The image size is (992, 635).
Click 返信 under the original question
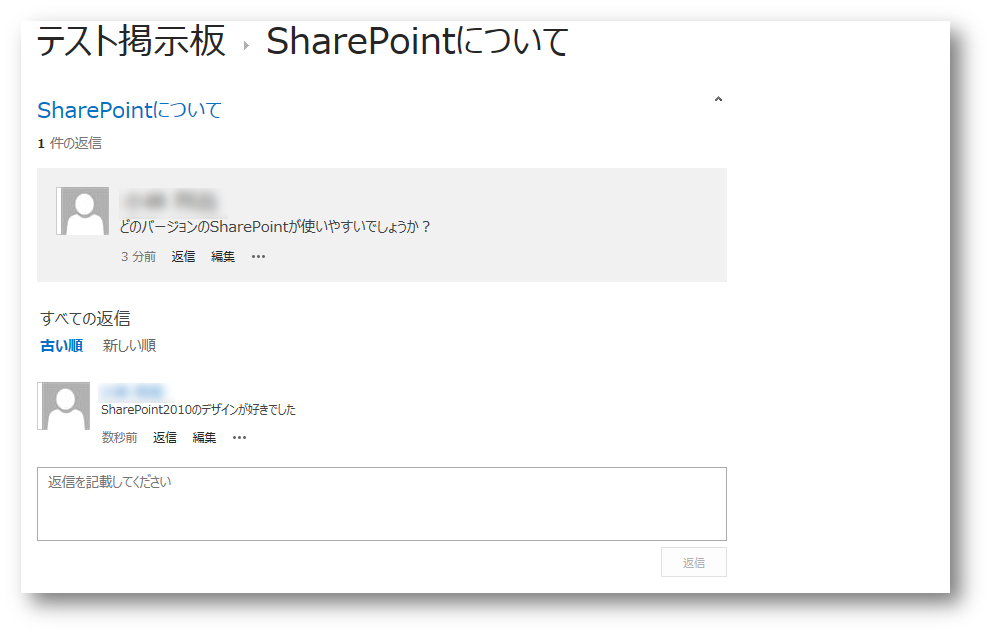pyautogui.click(x=183, y=257)
